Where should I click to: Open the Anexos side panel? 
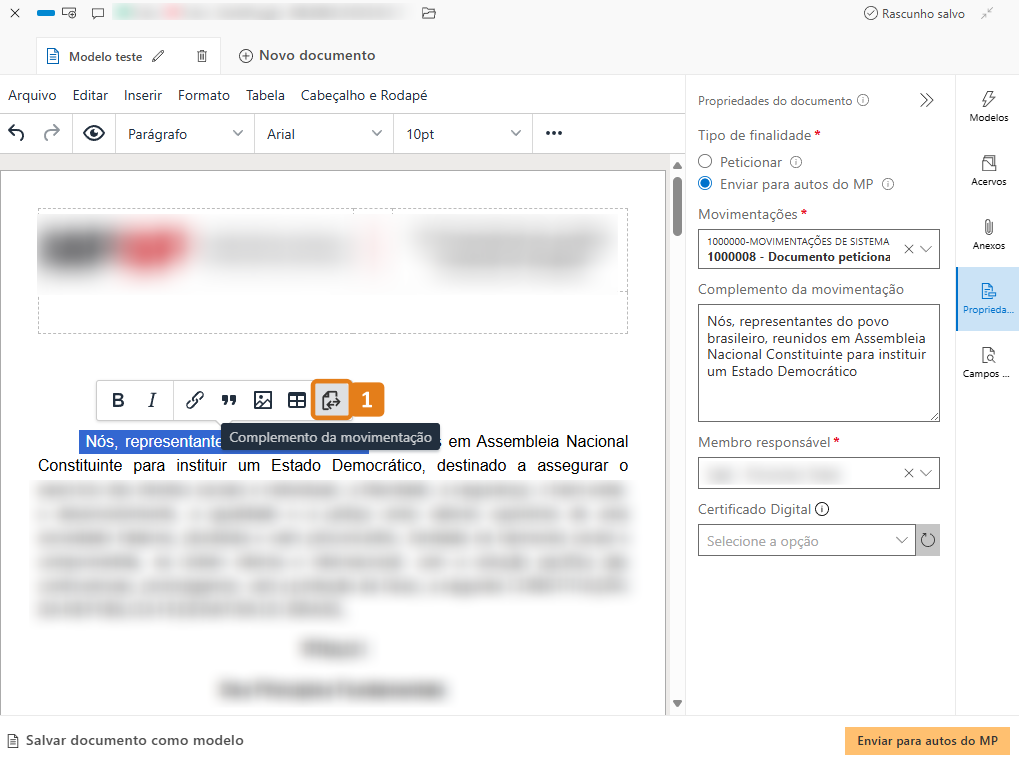988,234
